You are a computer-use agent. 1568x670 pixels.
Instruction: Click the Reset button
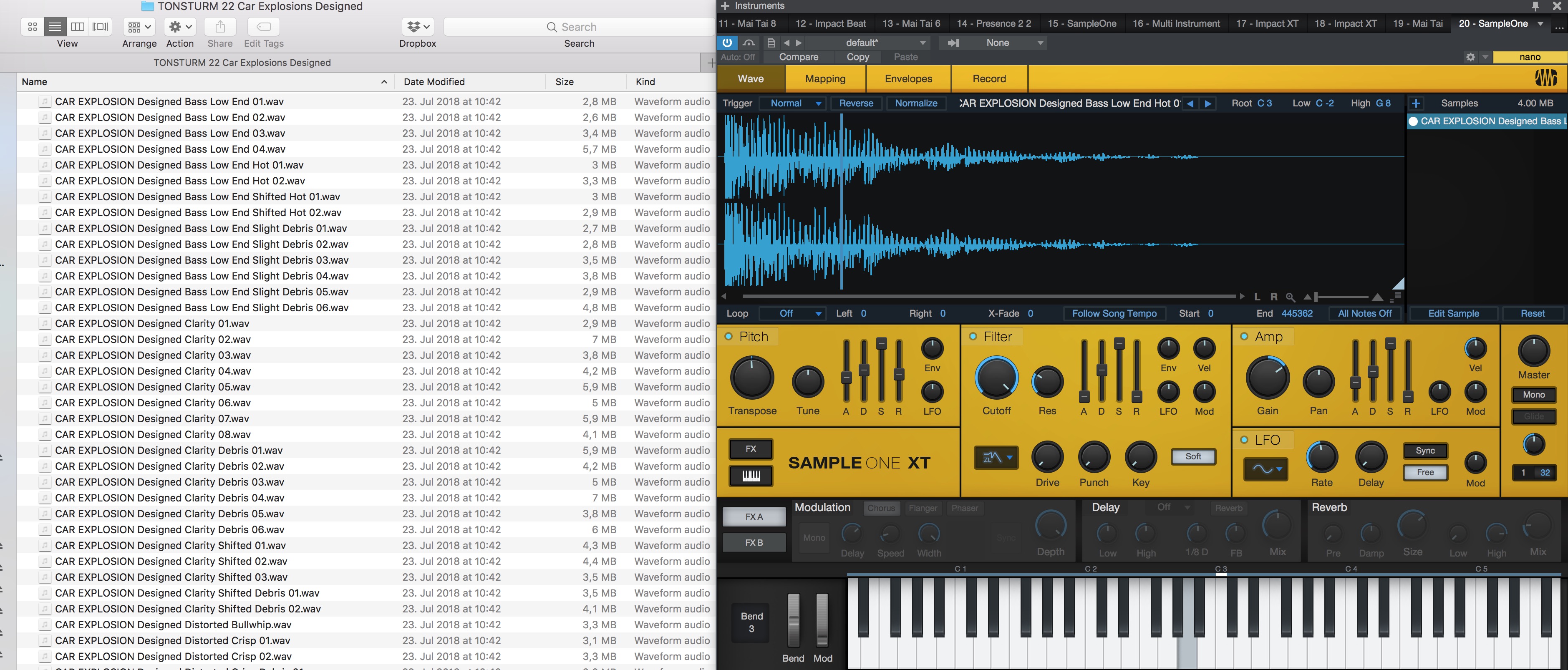[1532, 313]
